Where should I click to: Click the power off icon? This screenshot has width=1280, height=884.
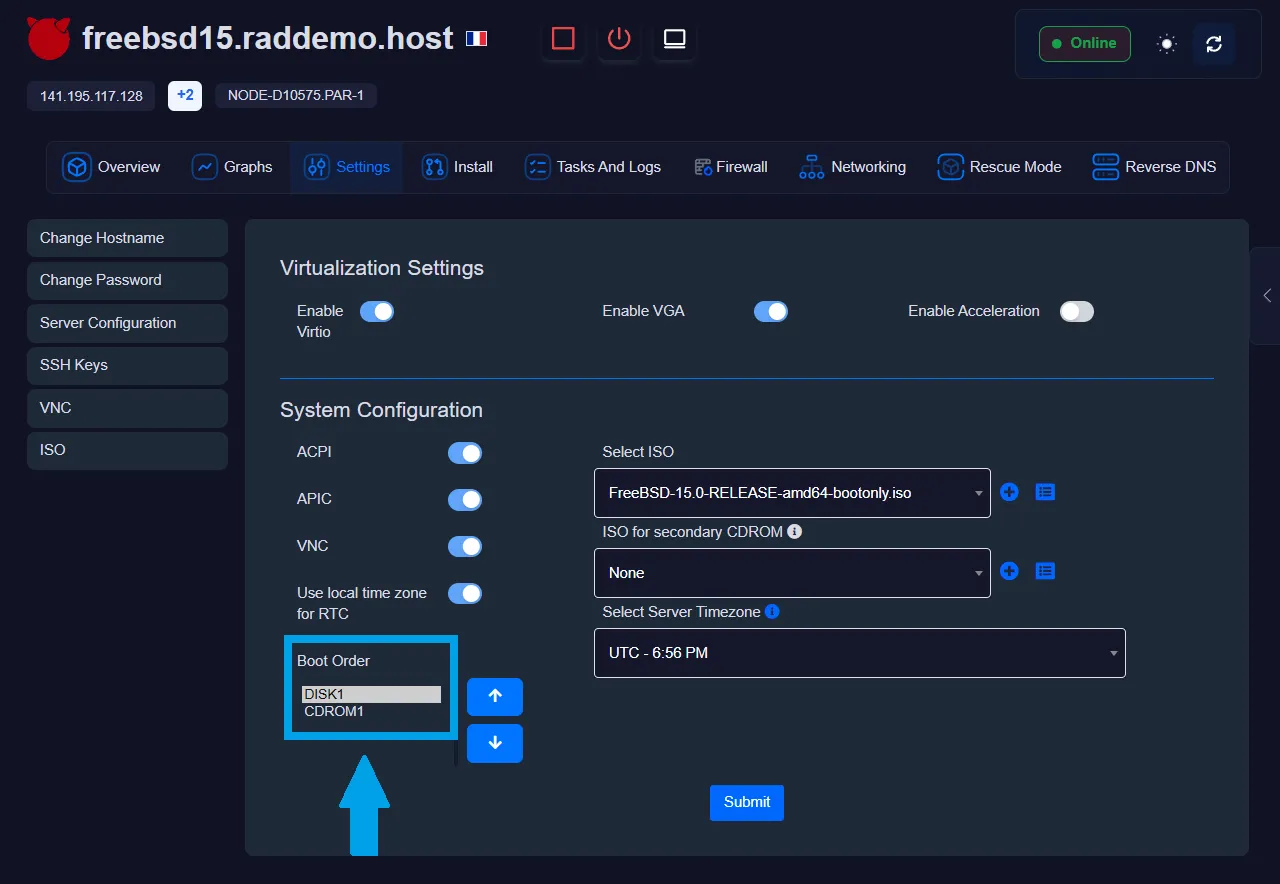(x=619, y=39)
